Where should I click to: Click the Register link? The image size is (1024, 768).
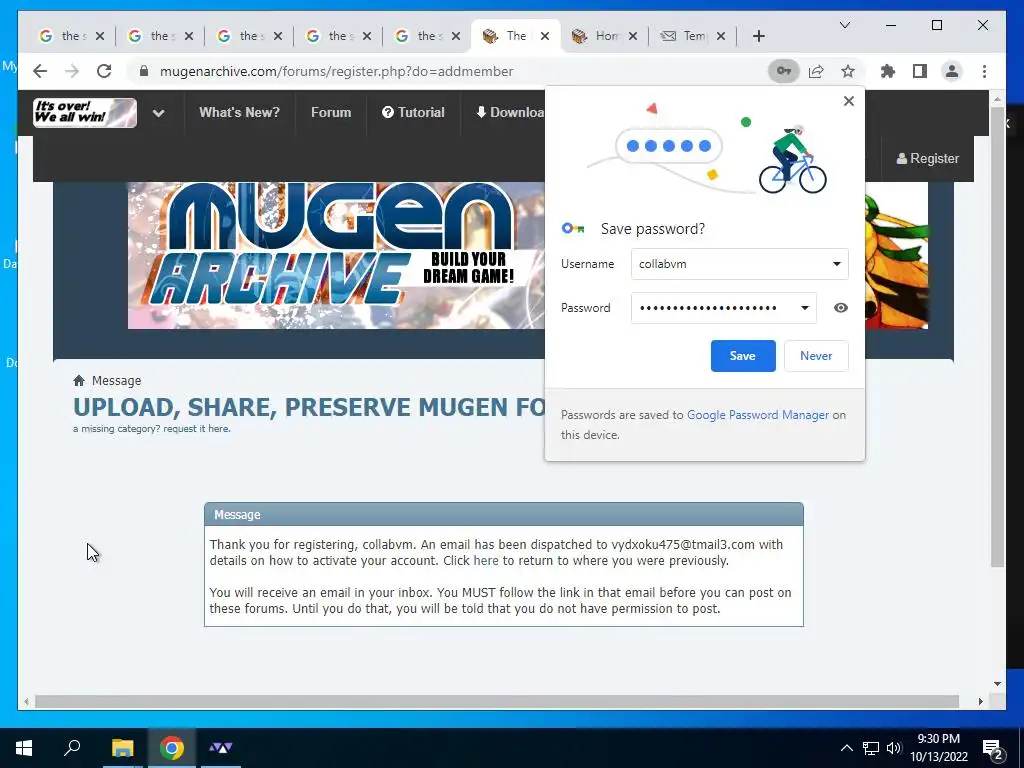927,158
